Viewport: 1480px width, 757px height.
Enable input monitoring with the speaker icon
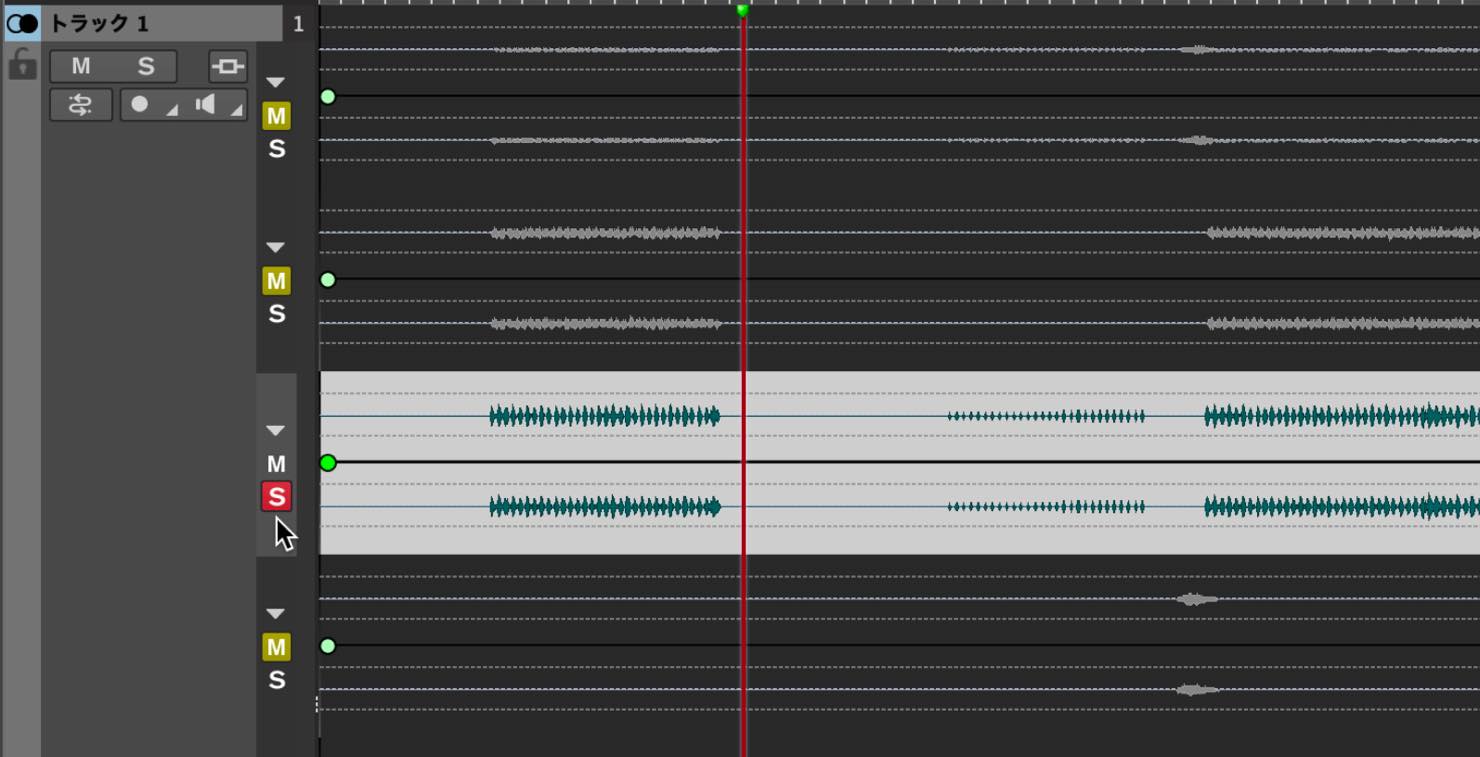[x=205, y=104]
